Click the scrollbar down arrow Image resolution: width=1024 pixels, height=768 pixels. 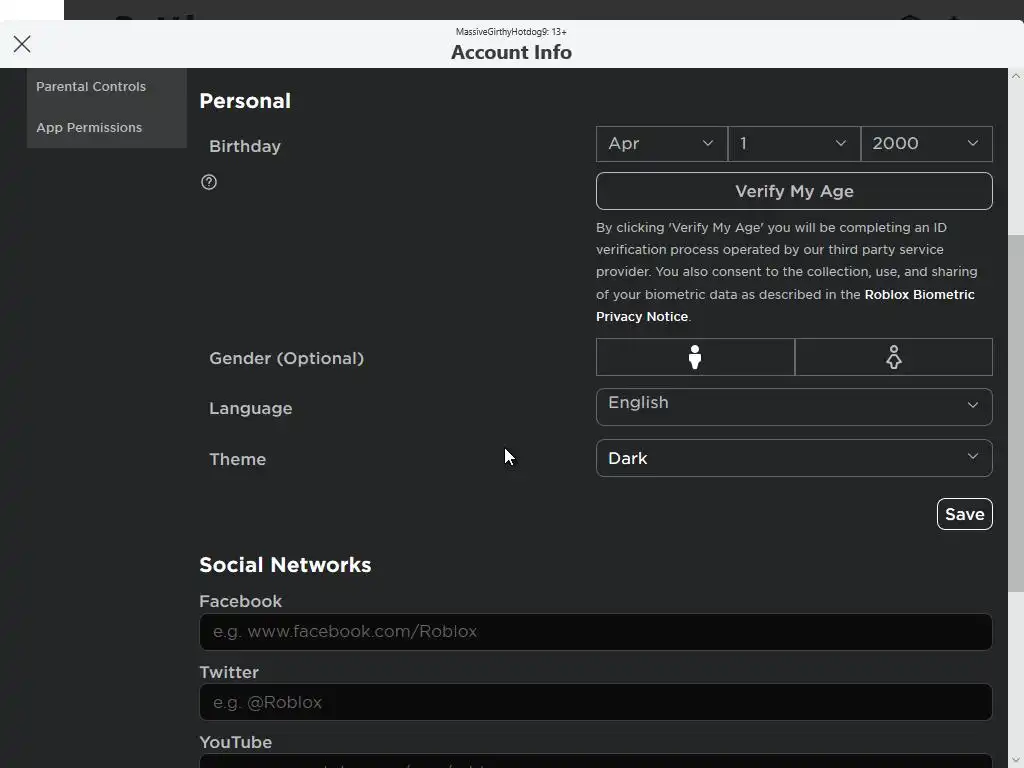point(1016,759)
